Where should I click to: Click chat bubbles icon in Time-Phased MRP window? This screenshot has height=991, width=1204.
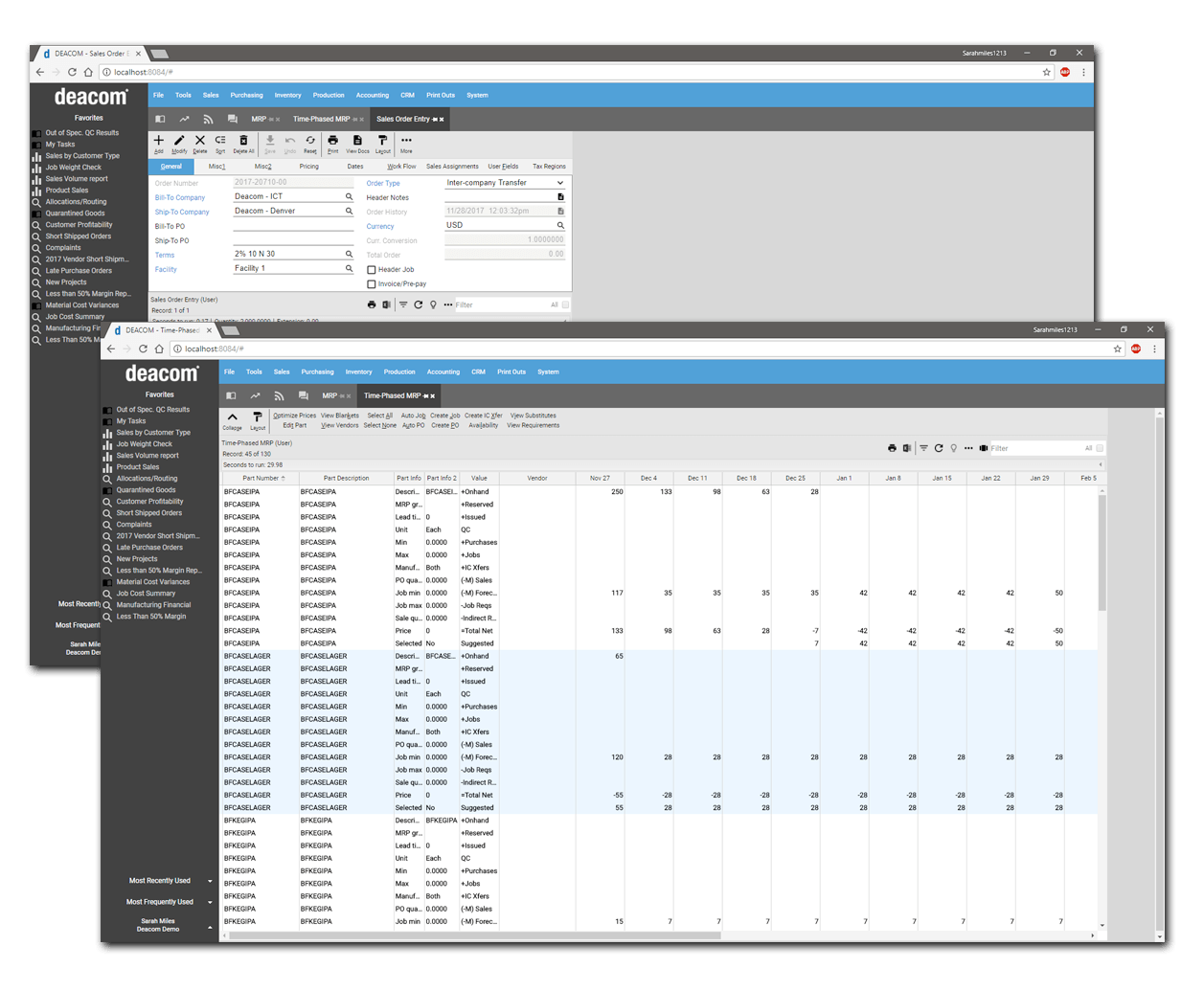(303, 395)
